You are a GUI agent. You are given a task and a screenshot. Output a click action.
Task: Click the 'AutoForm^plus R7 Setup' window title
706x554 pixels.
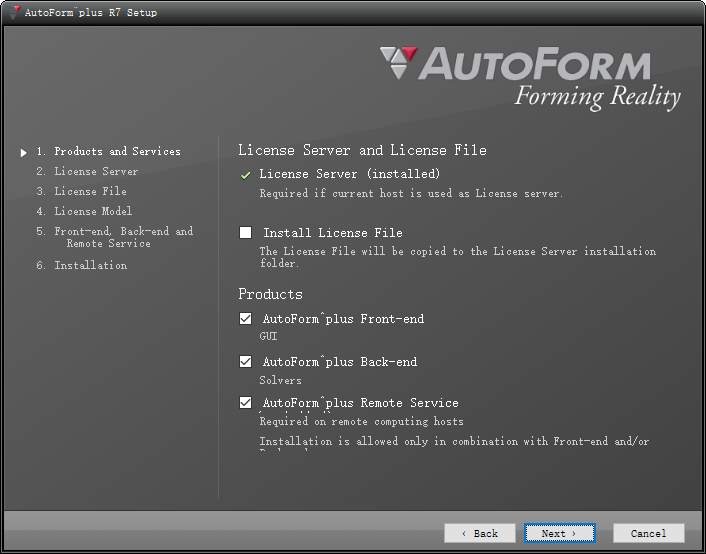point(91,13)
